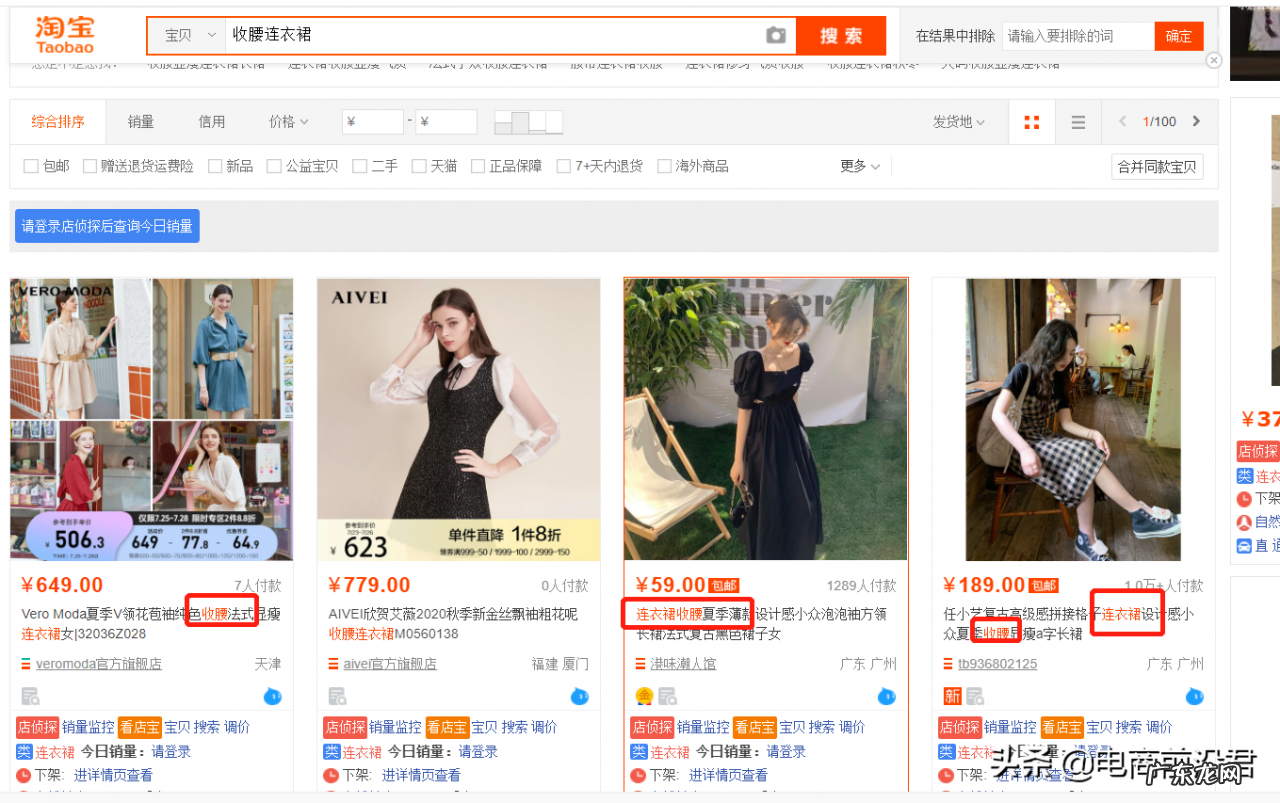Viewport: 1280px width, 803px height.
Task: Select the 综合排序 sorting tab
Action: (57, 121)
